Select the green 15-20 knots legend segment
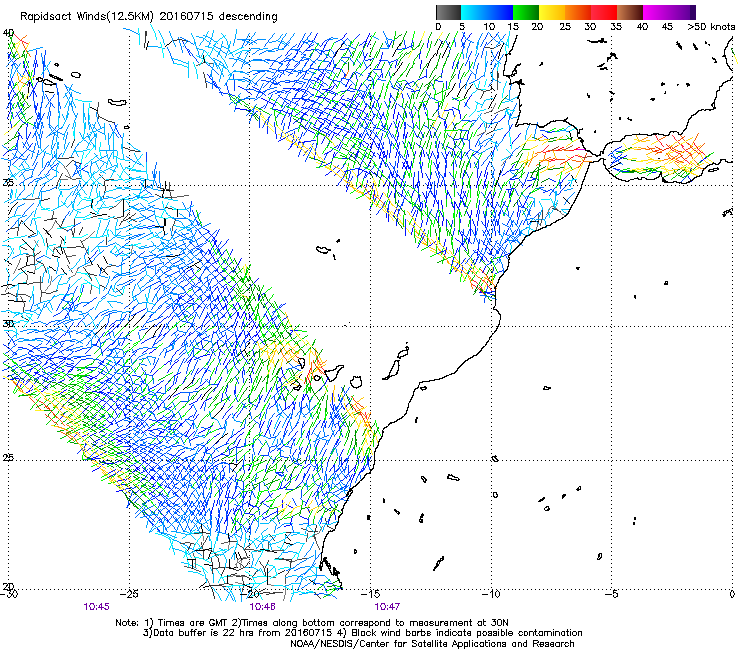The height and width of the screenshot is (650, 740). [x=526, y=12]
